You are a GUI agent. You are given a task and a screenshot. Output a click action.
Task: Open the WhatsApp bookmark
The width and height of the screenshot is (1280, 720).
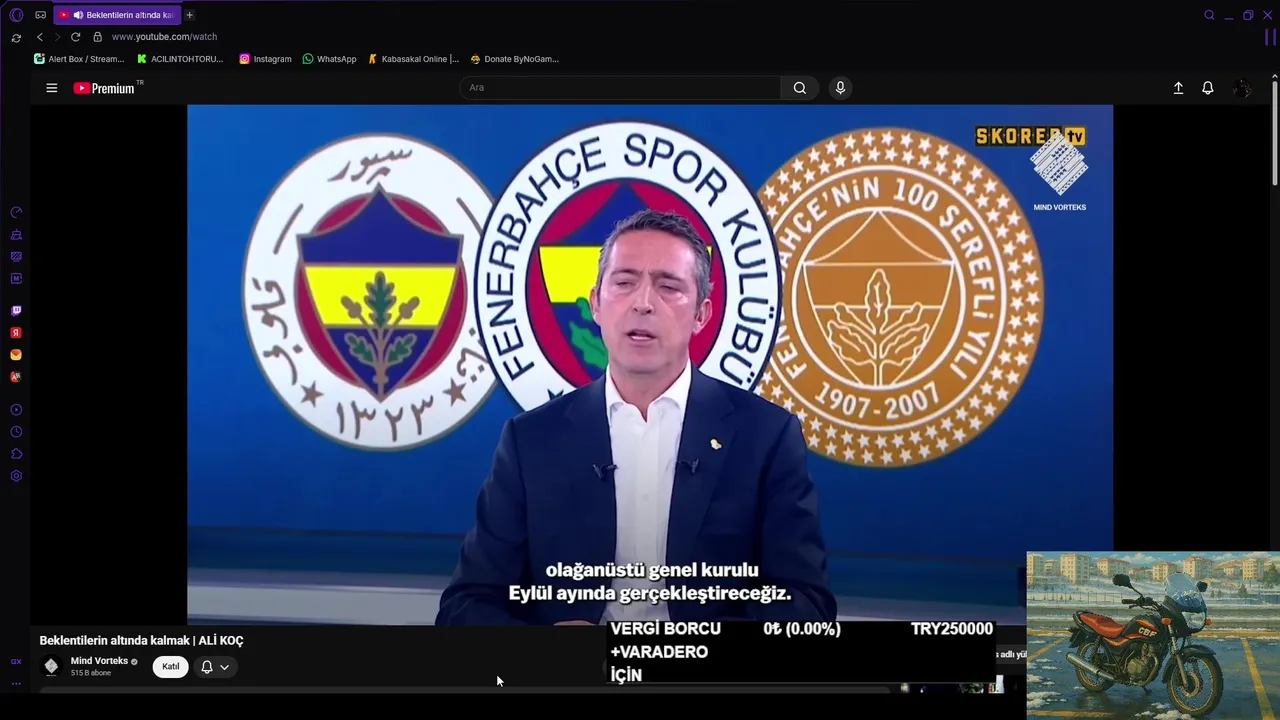pos(329,59)
